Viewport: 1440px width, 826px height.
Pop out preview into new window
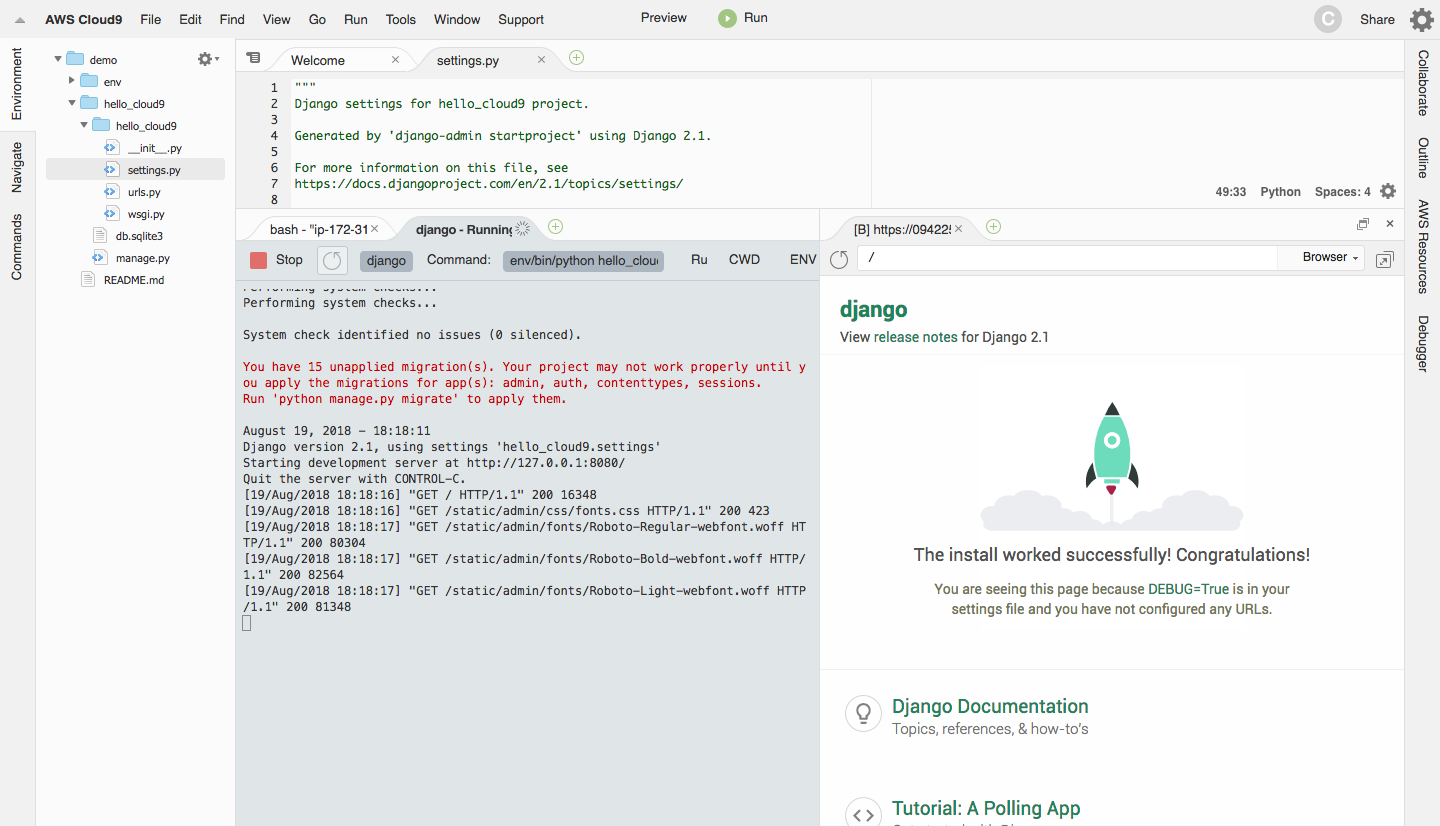click(x=1384, y=259)
